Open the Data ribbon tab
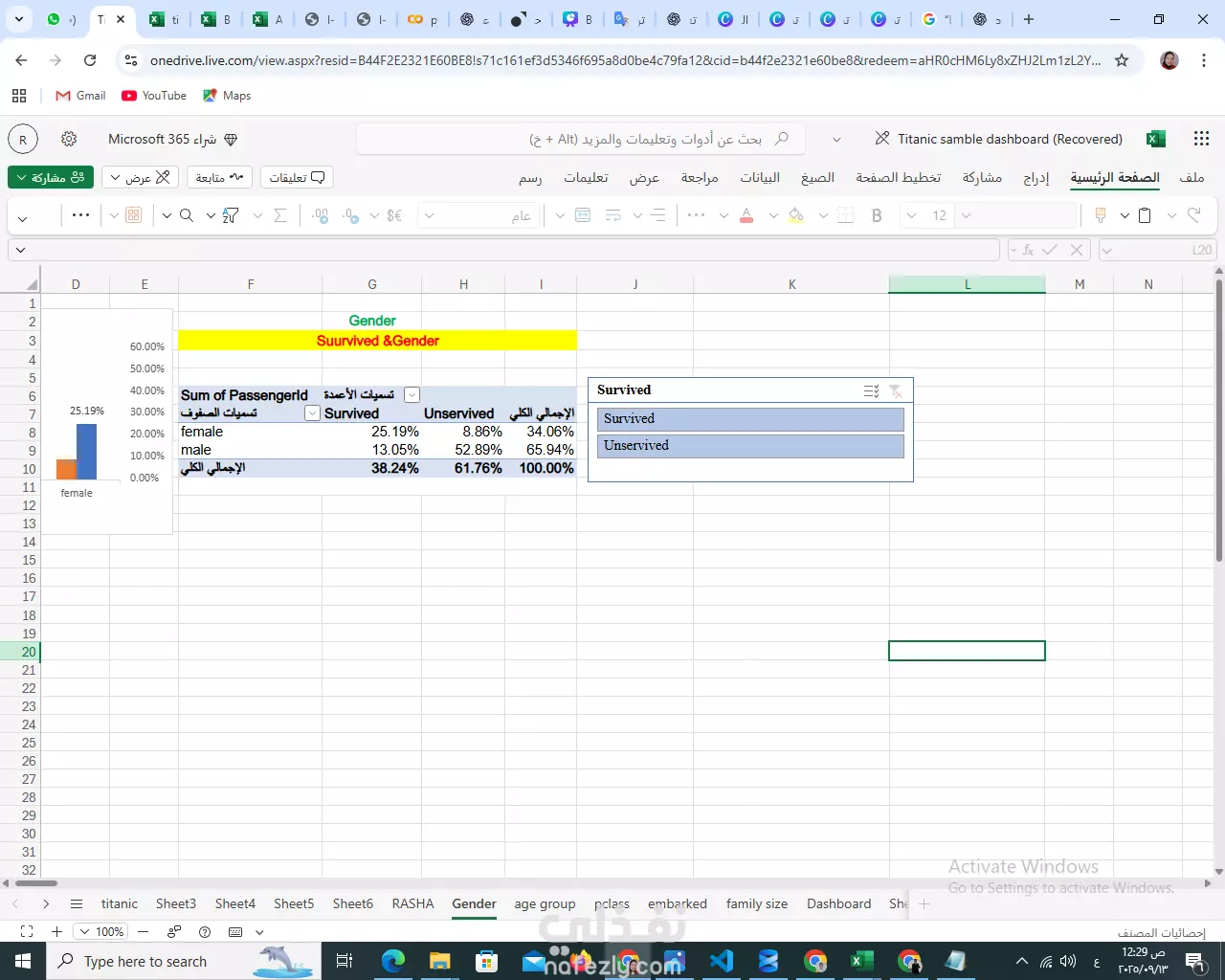This screenshot has width=1225, height=980. pyautogui.click(x=760, y=177)
